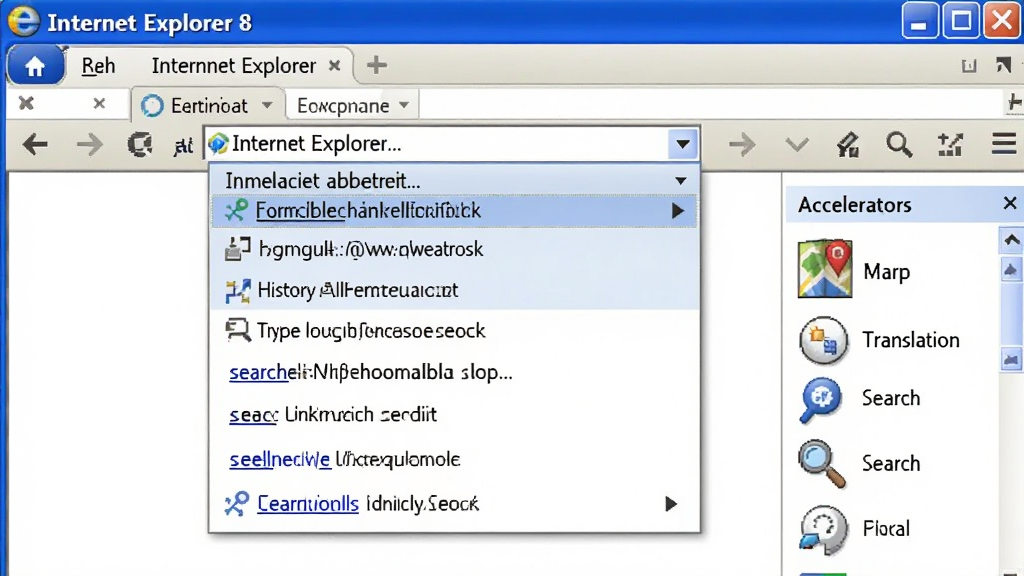Image resolution: width=1024 pixels, height=576 pixels.
Task: Select the hgmgult @ww.qweatrosk entry
Action: point(455,249)
